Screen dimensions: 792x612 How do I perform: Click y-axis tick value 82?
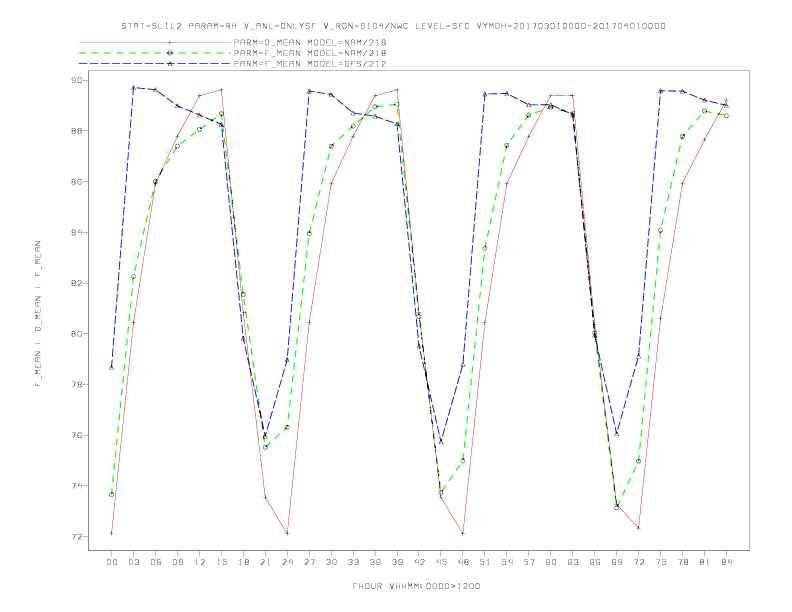[75, 283]
